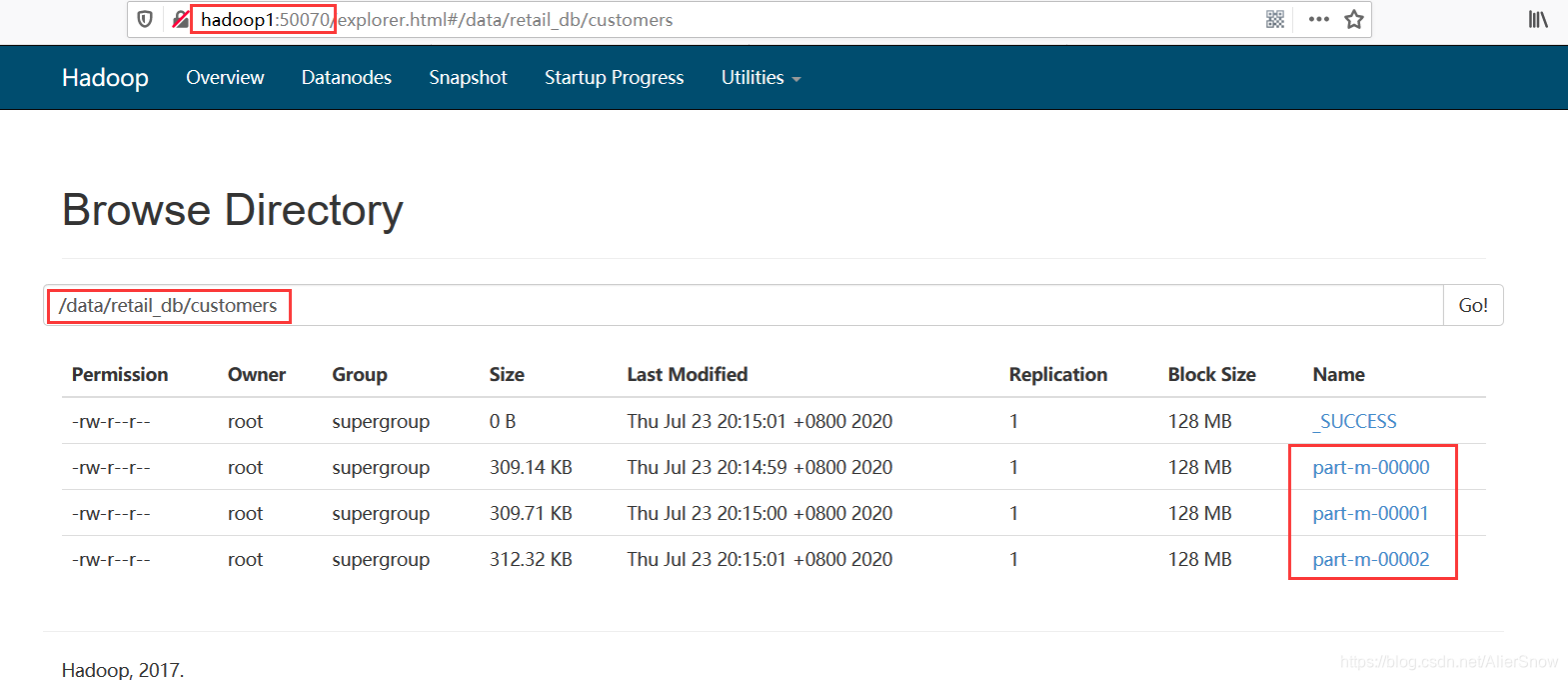1568x680 pixels.
Task: Click the Browse Directory heading
Action: (x=233, y=210)
